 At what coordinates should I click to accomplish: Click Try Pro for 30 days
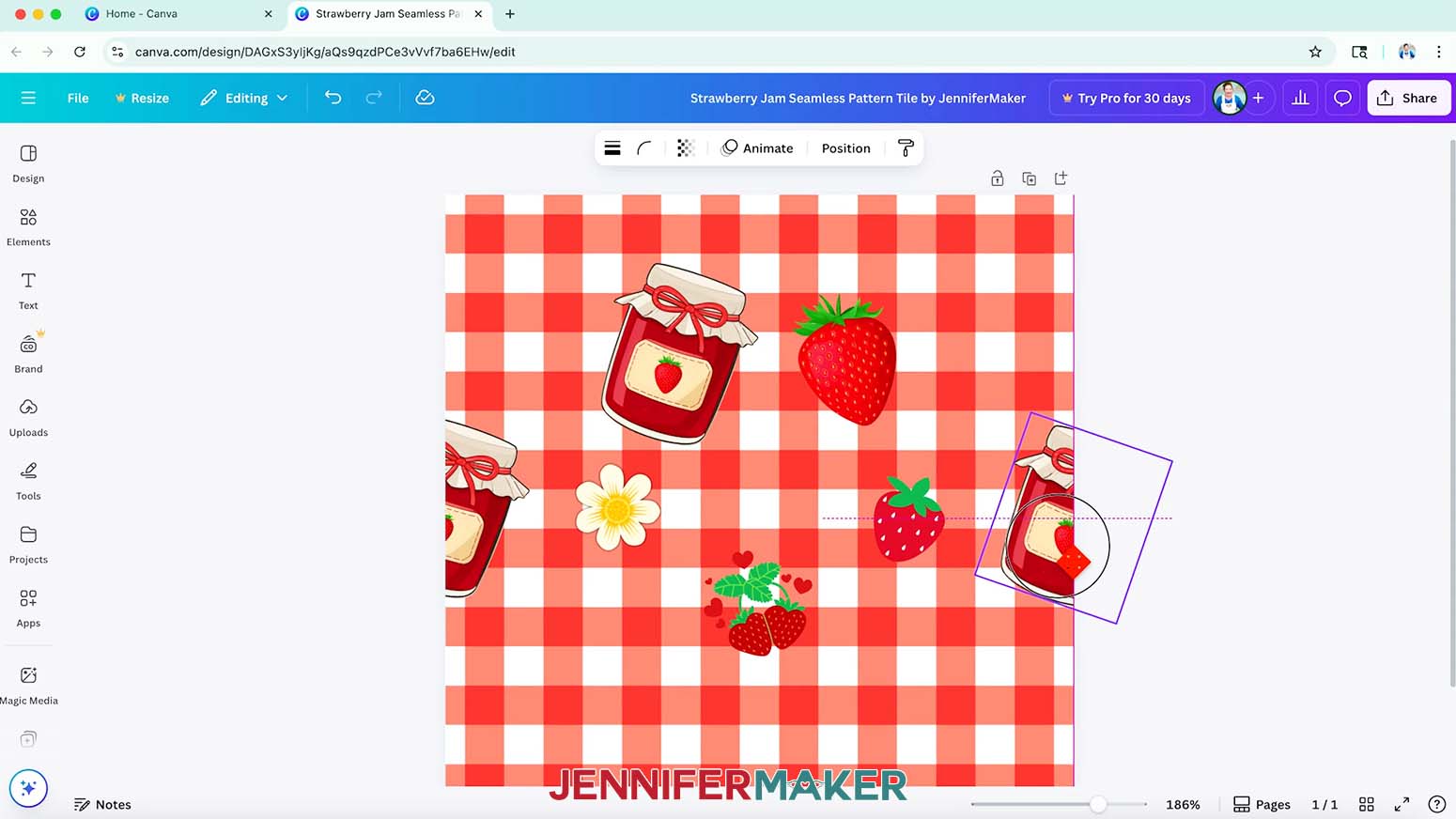click(1126, 98)
